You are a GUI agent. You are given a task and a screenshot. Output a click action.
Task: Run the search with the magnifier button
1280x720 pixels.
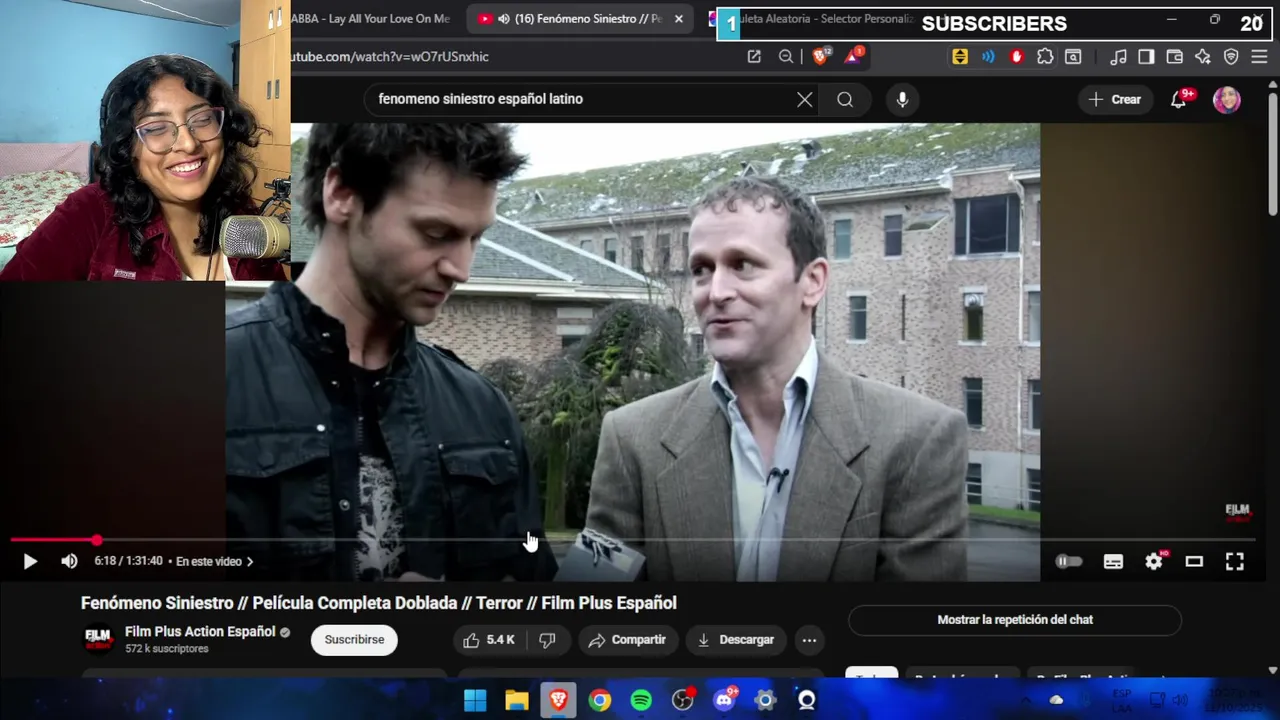click(845, 99)
